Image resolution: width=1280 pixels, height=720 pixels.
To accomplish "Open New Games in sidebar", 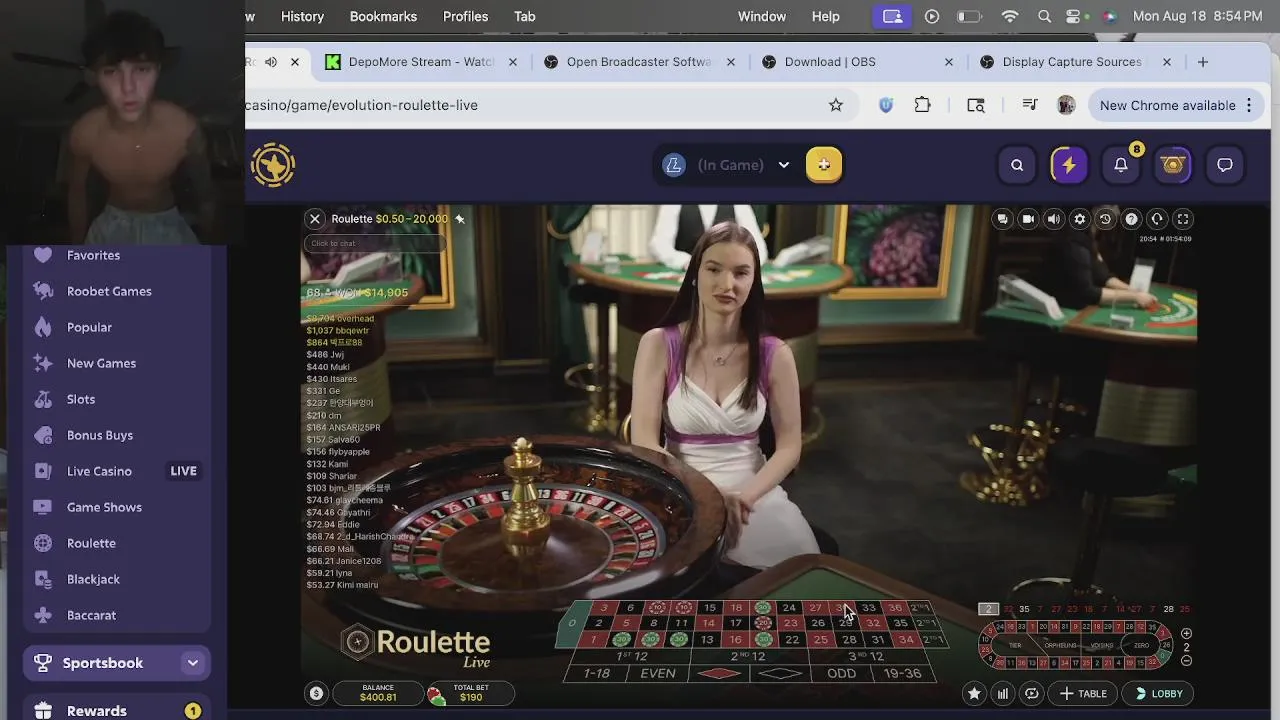I will (x=117, y=363).
